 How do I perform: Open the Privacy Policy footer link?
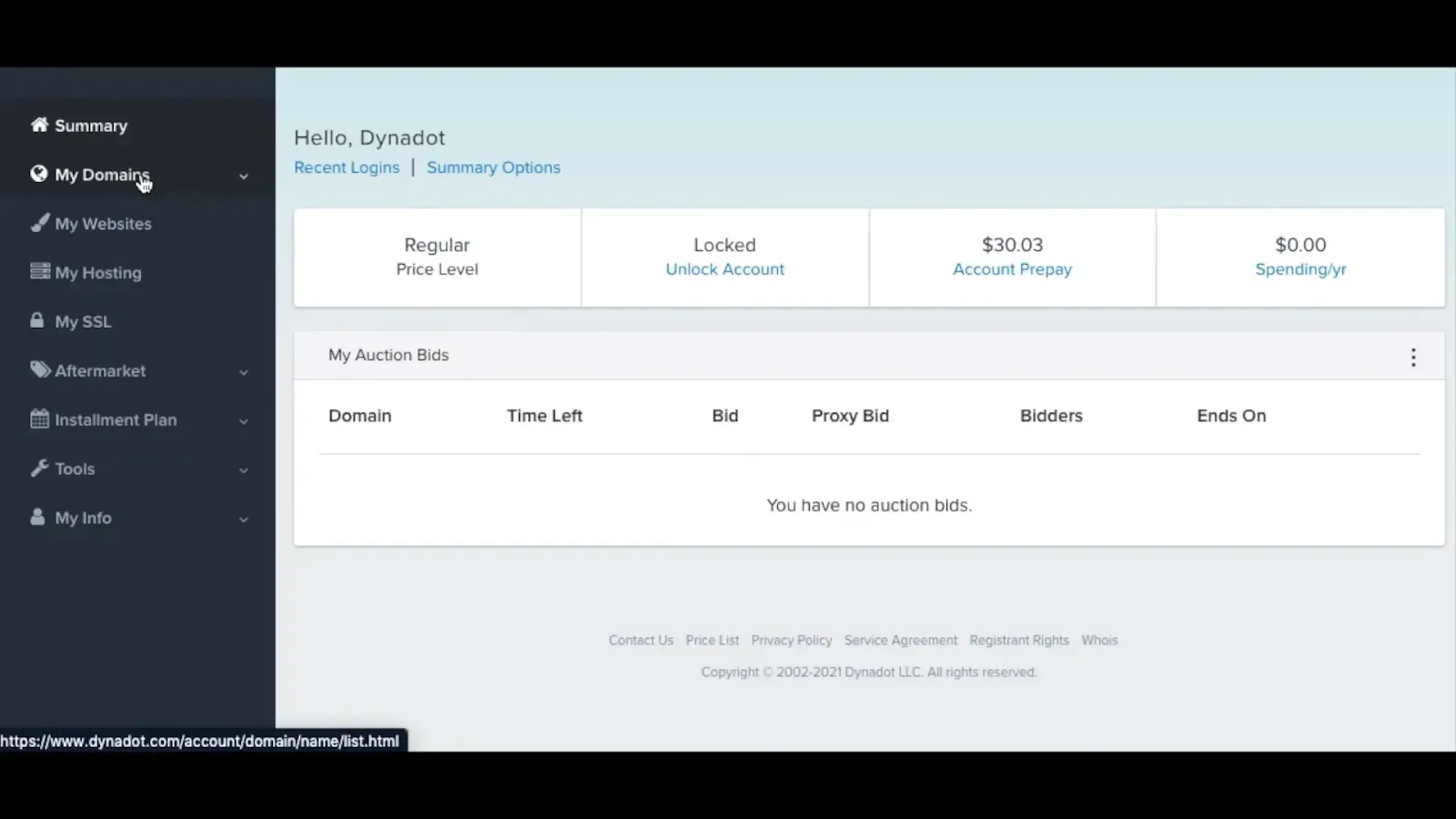[792, 641]
